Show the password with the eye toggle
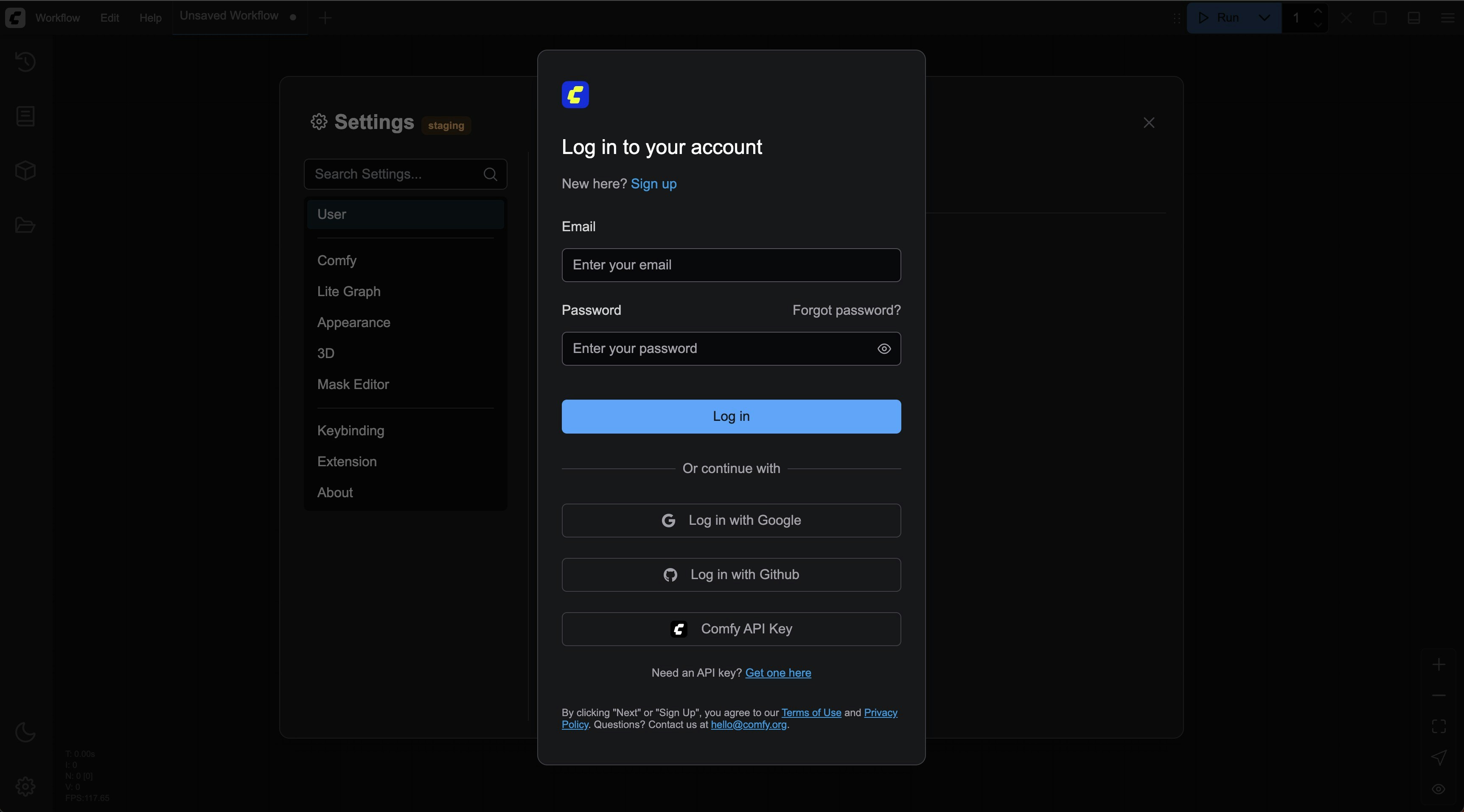This screenshot has width=1464, height=812. click(884, 348)
